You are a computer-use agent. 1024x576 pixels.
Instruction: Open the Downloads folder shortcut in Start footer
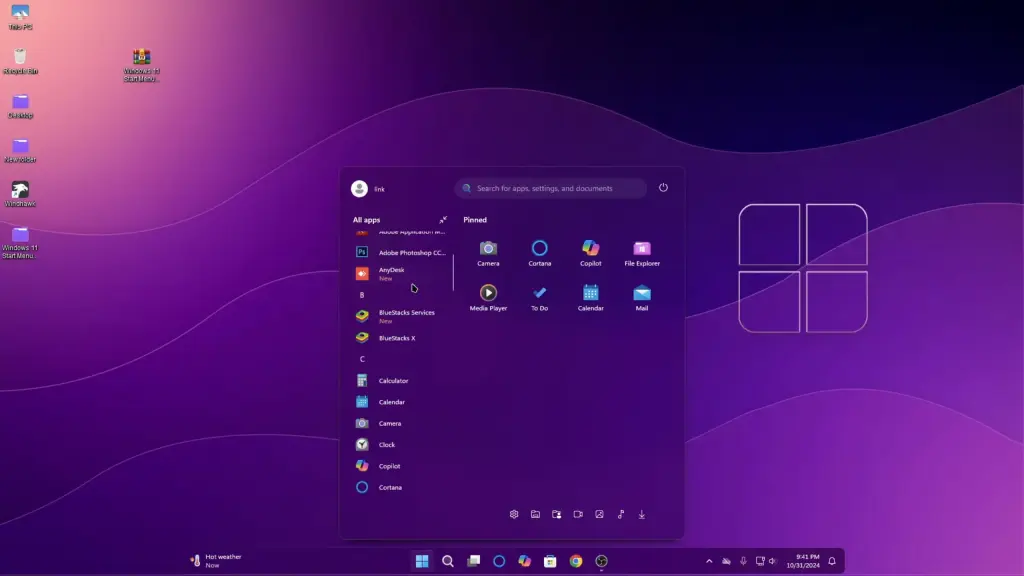642,514
